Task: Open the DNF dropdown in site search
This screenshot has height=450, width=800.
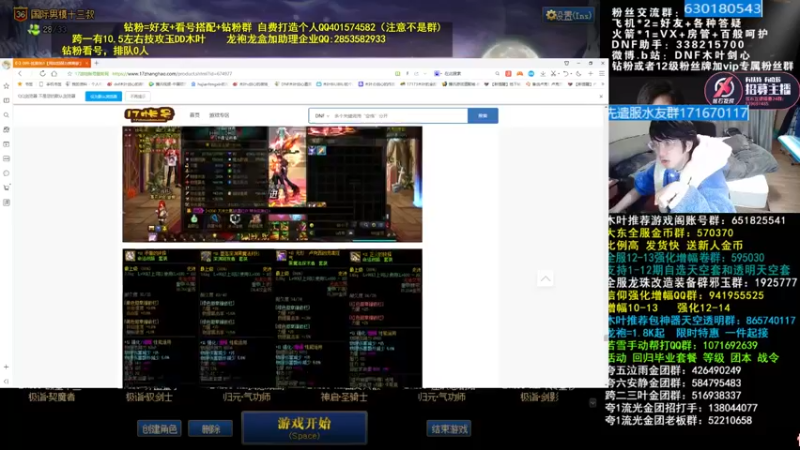Action: click(322, 116)
